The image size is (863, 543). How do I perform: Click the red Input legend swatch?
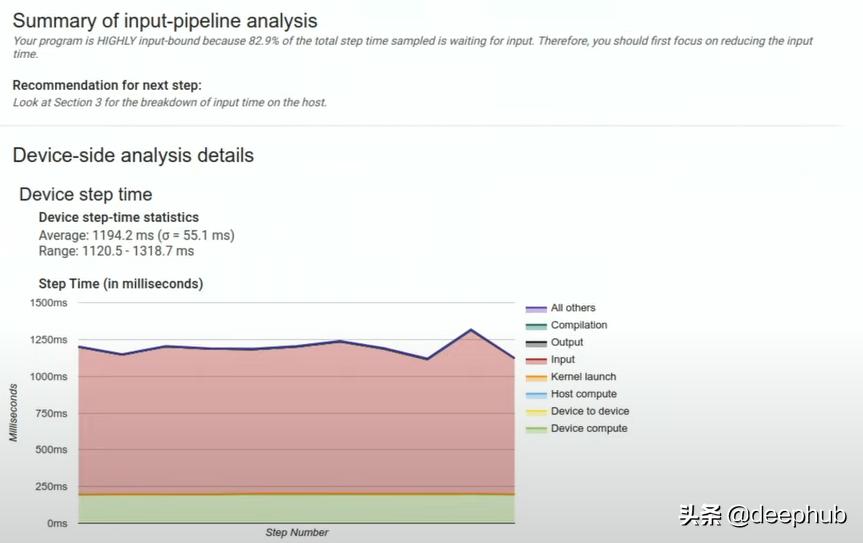535,360
